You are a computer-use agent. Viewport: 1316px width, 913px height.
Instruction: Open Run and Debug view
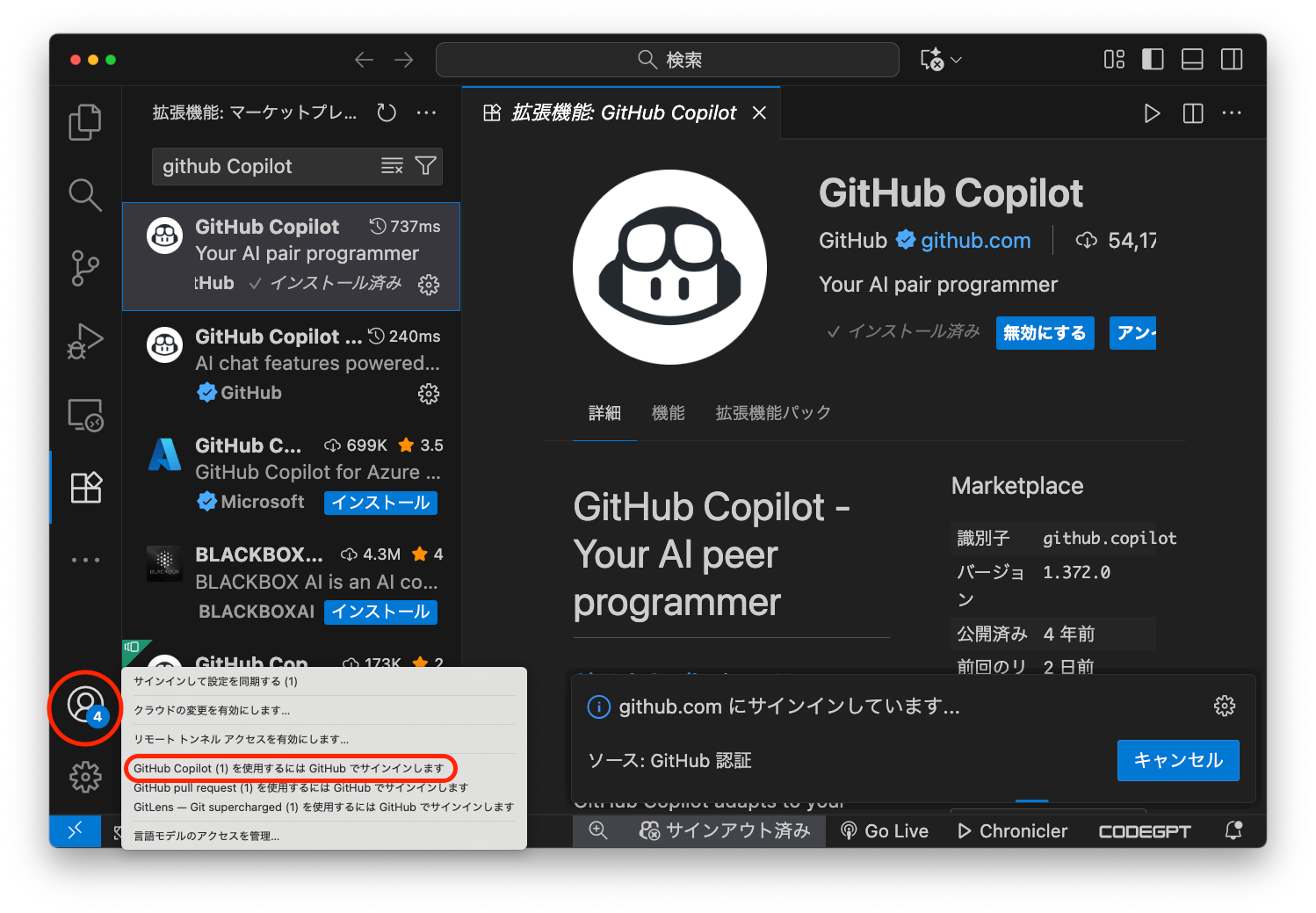85,341
